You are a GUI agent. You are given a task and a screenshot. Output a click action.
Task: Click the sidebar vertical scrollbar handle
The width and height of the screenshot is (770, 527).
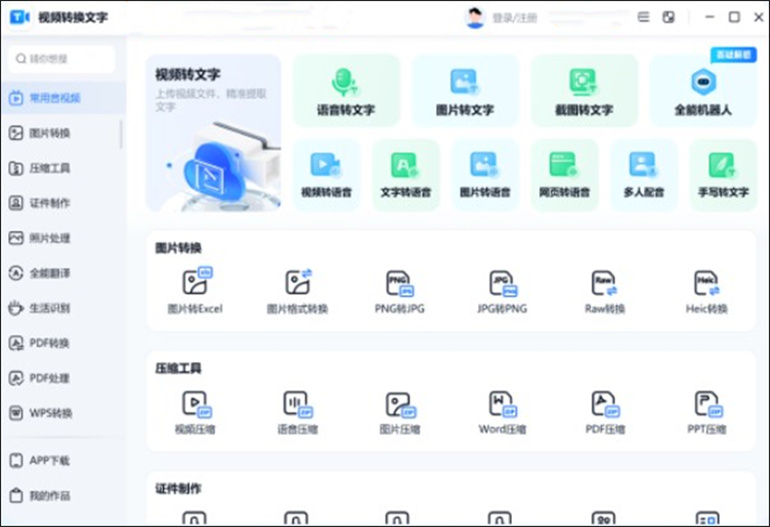pos(121,134)
